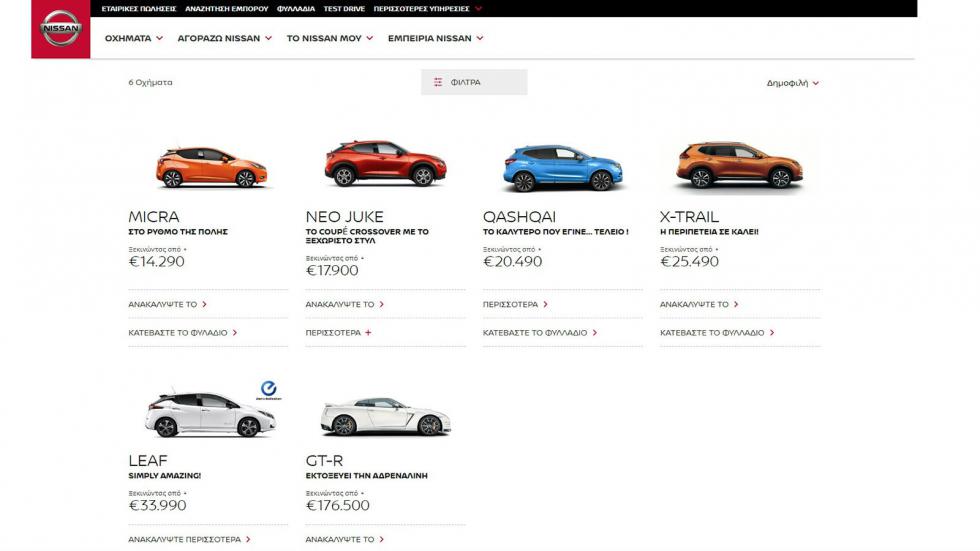This screenshot has width=980, height=551.
Task: Click the €17.900 price
Action: click(x=332, y=271)
